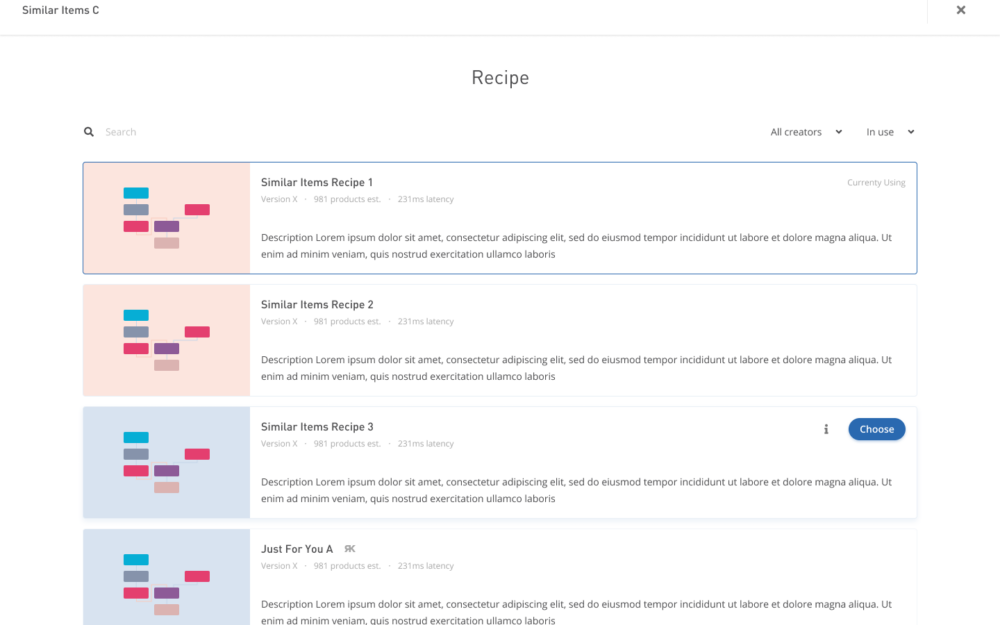Select Recipe 2 card by its description
This screenshot has height=625, width=1000.
[576, 368]
